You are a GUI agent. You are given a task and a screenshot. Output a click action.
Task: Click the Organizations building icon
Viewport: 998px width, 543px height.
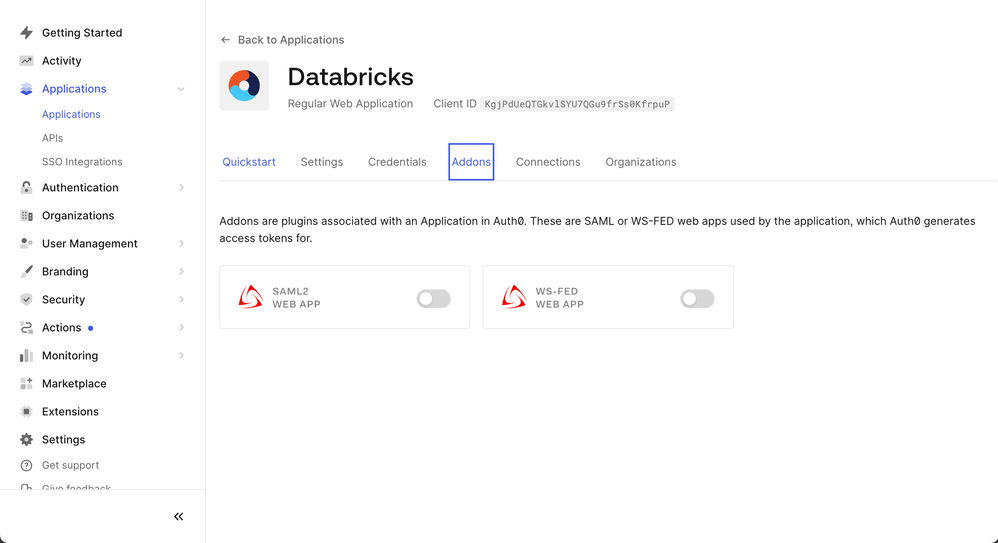(x=27, y=216)
